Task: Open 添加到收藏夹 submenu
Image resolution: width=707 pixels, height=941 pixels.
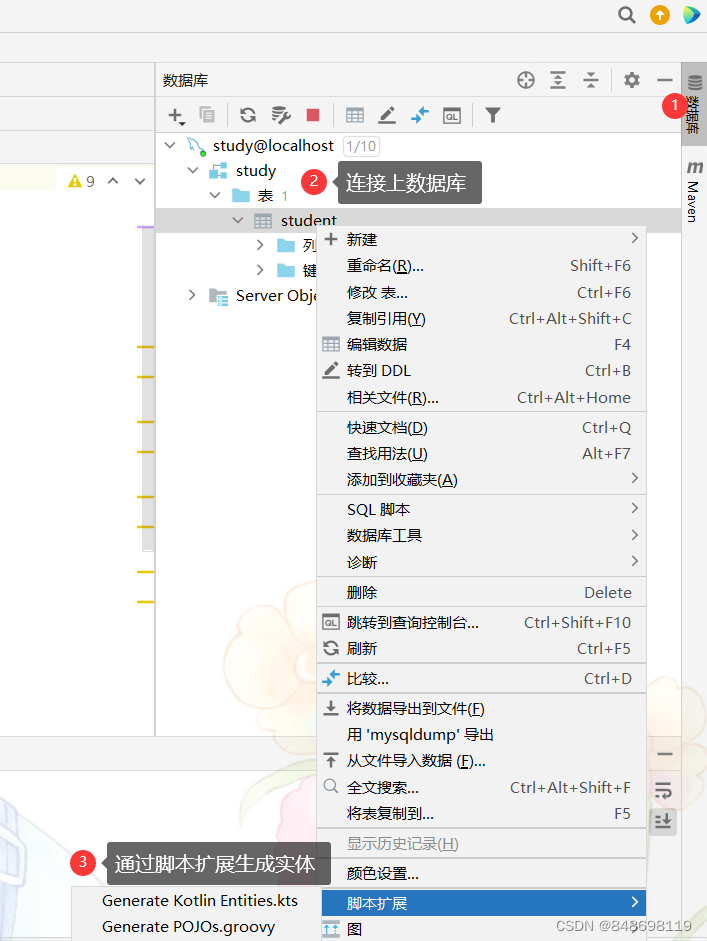Action: coord(481,480)
